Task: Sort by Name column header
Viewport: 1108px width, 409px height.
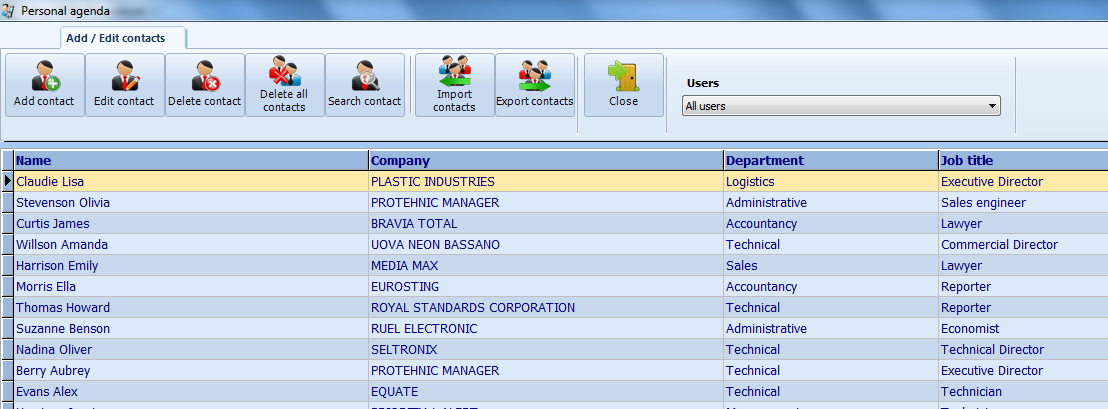Action: click(190, 160)
